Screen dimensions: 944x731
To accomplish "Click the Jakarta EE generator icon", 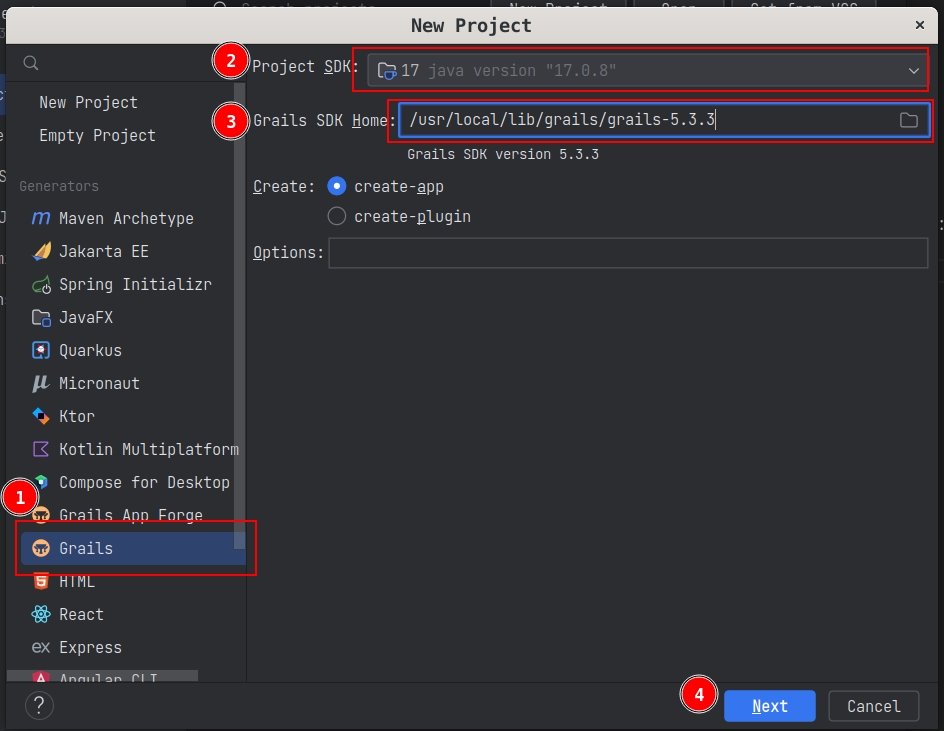I will (x=41, y=251).
